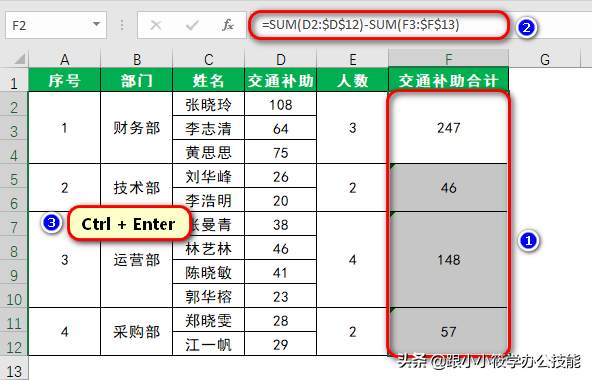
Task: Select column D header
Action: (281, 59)
